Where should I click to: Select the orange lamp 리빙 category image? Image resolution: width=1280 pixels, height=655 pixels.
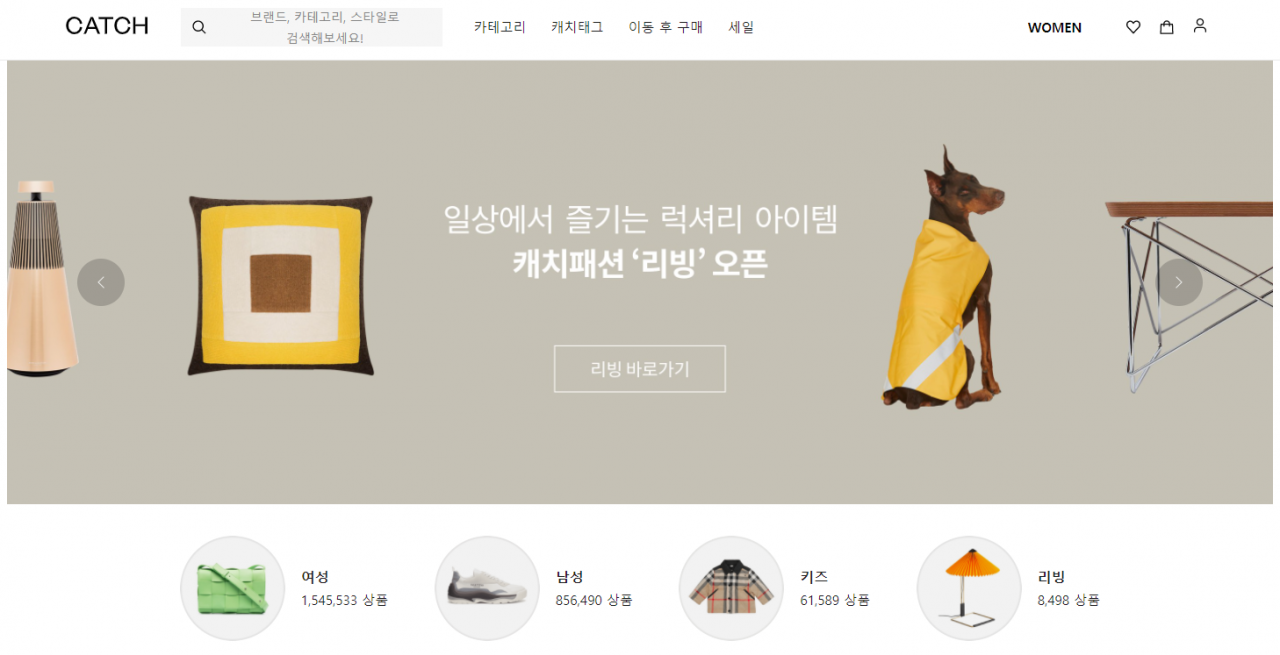969,588
